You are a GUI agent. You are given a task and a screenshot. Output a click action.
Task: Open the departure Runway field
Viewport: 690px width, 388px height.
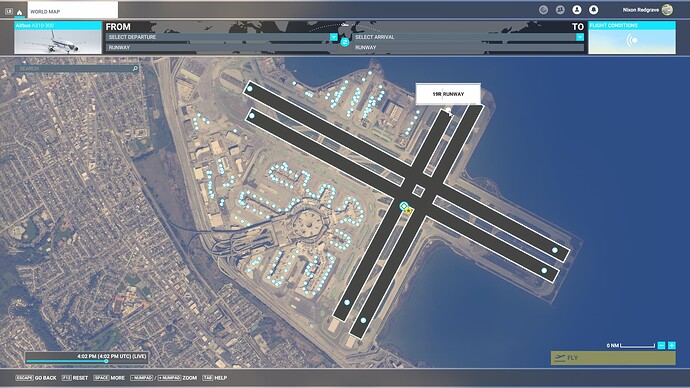click(221, 47)
